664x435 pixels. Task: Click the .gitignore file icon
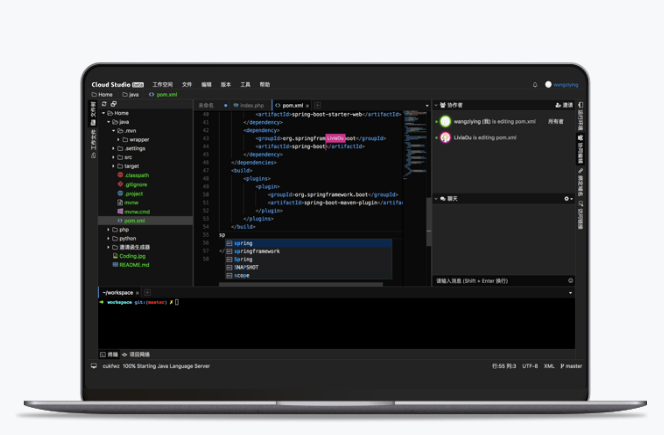tap(120, 184)
